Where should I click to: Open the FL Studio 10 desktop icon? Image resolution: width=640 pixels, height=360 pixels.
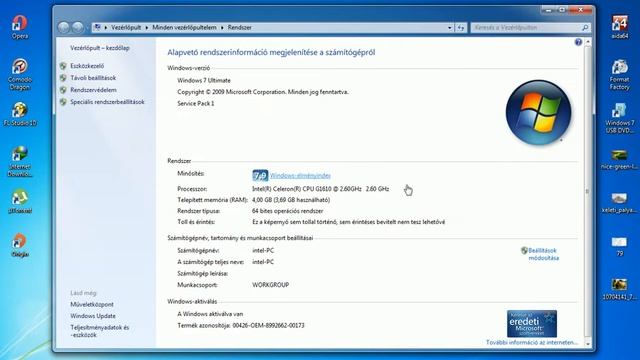coord(20,114)
